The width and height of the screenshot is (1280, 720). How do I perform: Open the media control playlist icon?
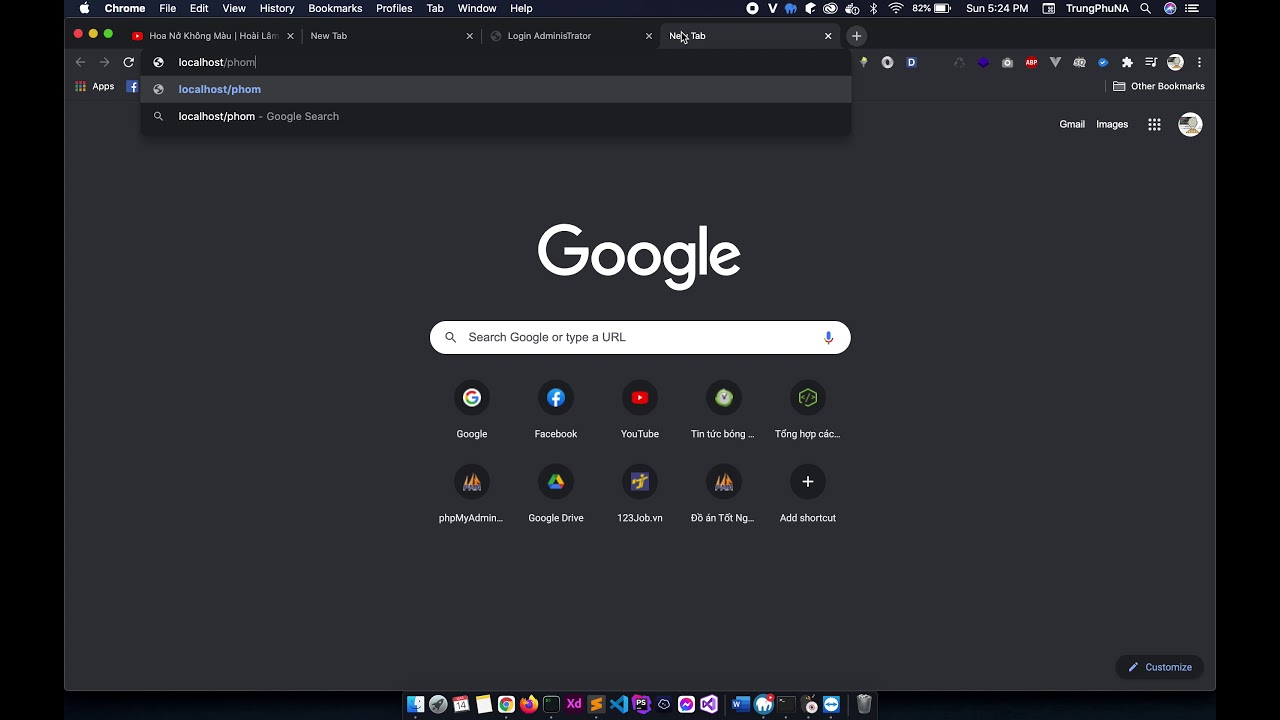[1151, 62]
